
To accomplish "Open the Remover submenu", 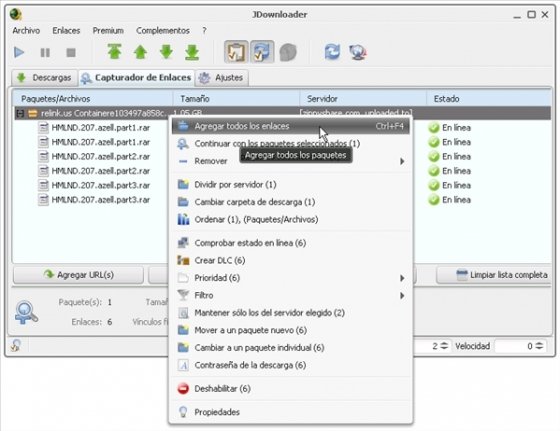I will point(290,161).
